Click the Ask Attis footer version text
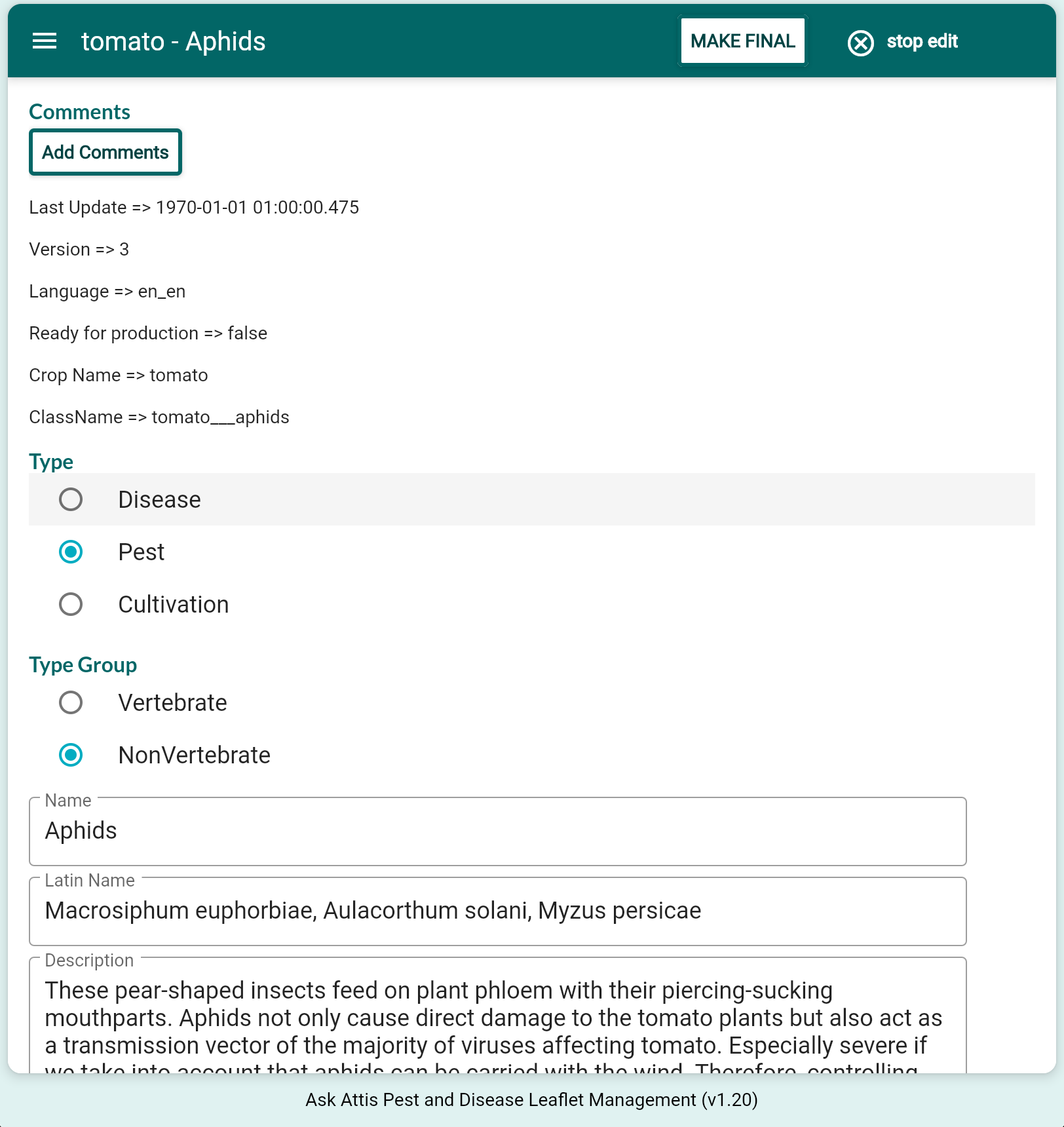The width and height of the screenshot is (1064, 1127). (532, 1099)
